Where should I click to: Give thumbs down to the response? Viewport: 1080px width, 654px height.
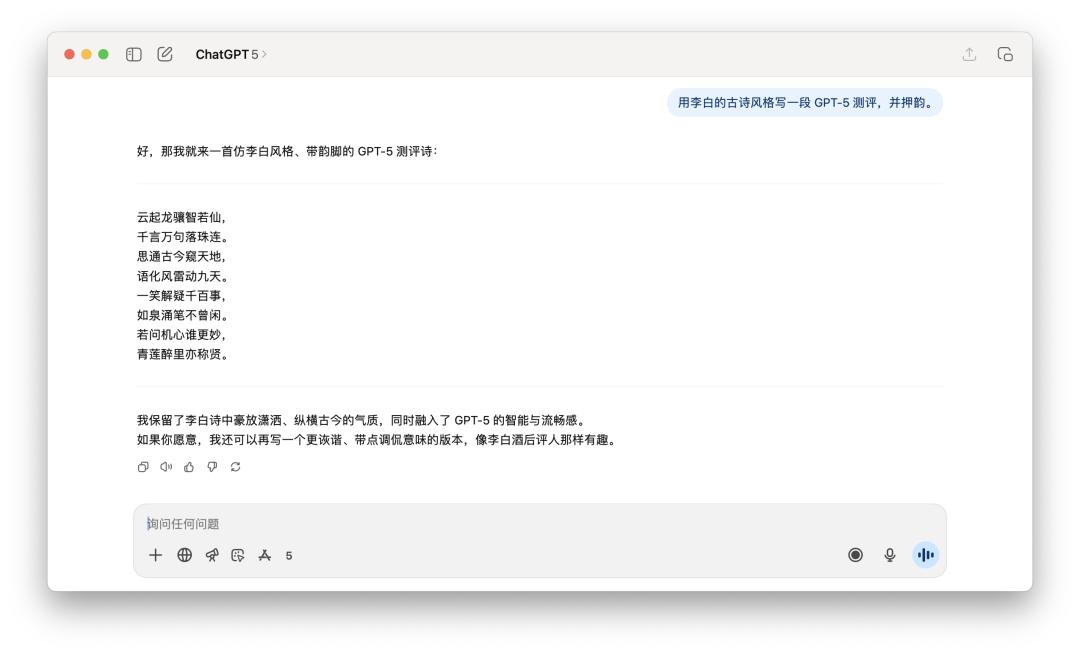click(x=212, y=467)
